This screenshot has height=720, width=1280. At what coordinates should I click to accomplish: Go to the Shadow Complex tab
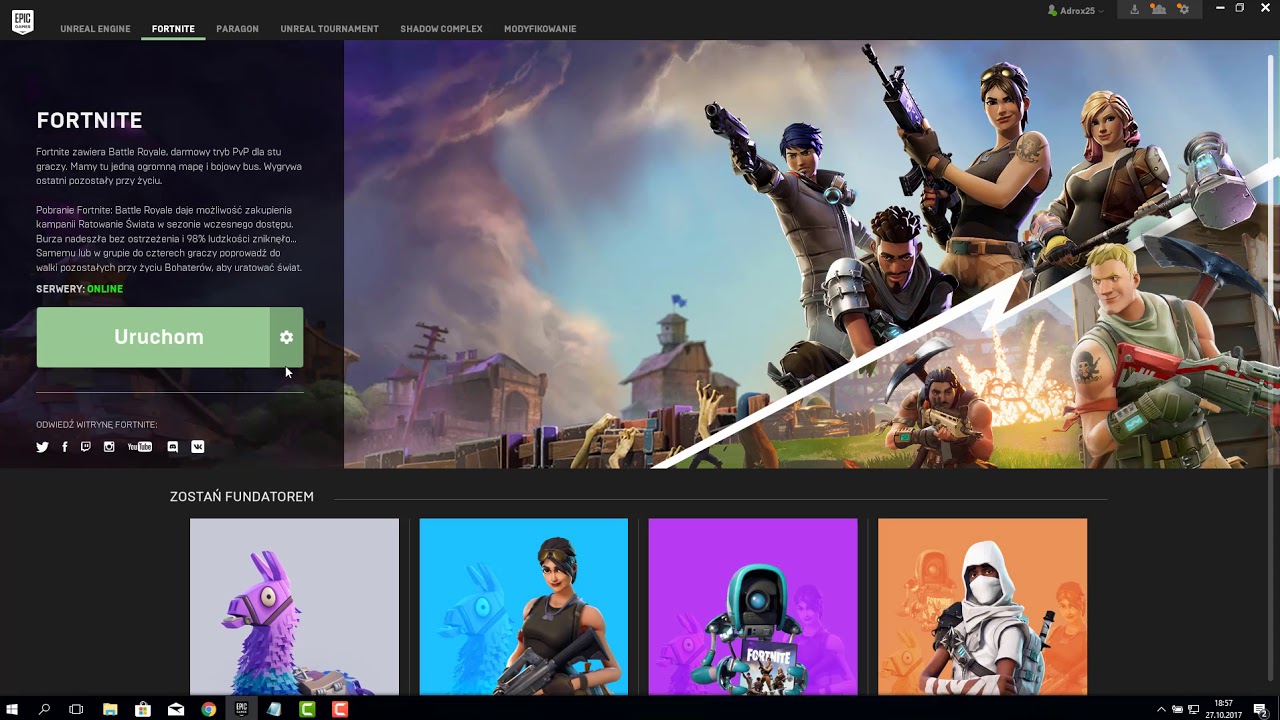(x=441, y=29)
